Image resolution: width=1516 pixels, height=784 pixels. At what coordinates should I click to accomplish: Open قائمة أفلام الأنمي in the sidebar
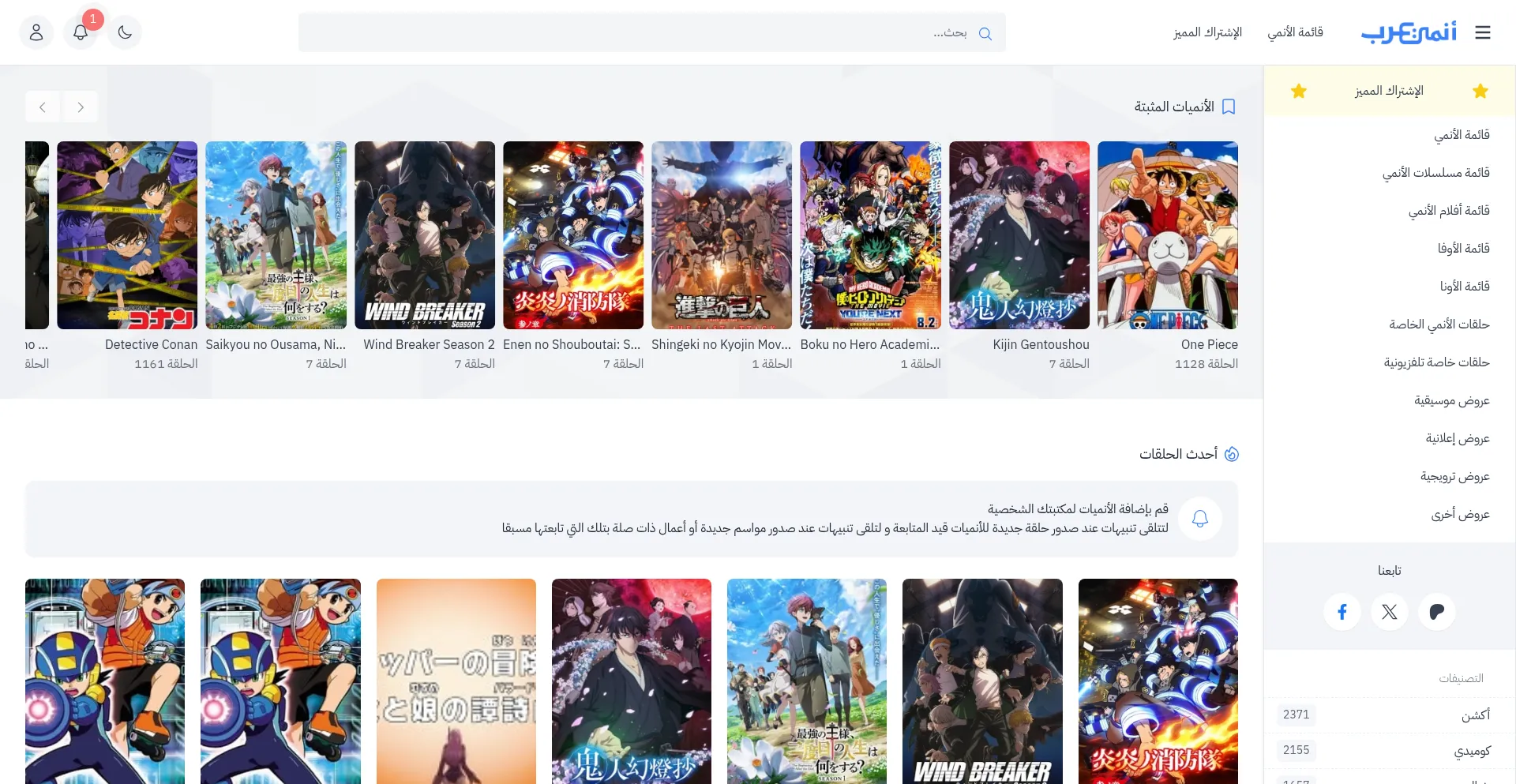tap(1449, 211)
